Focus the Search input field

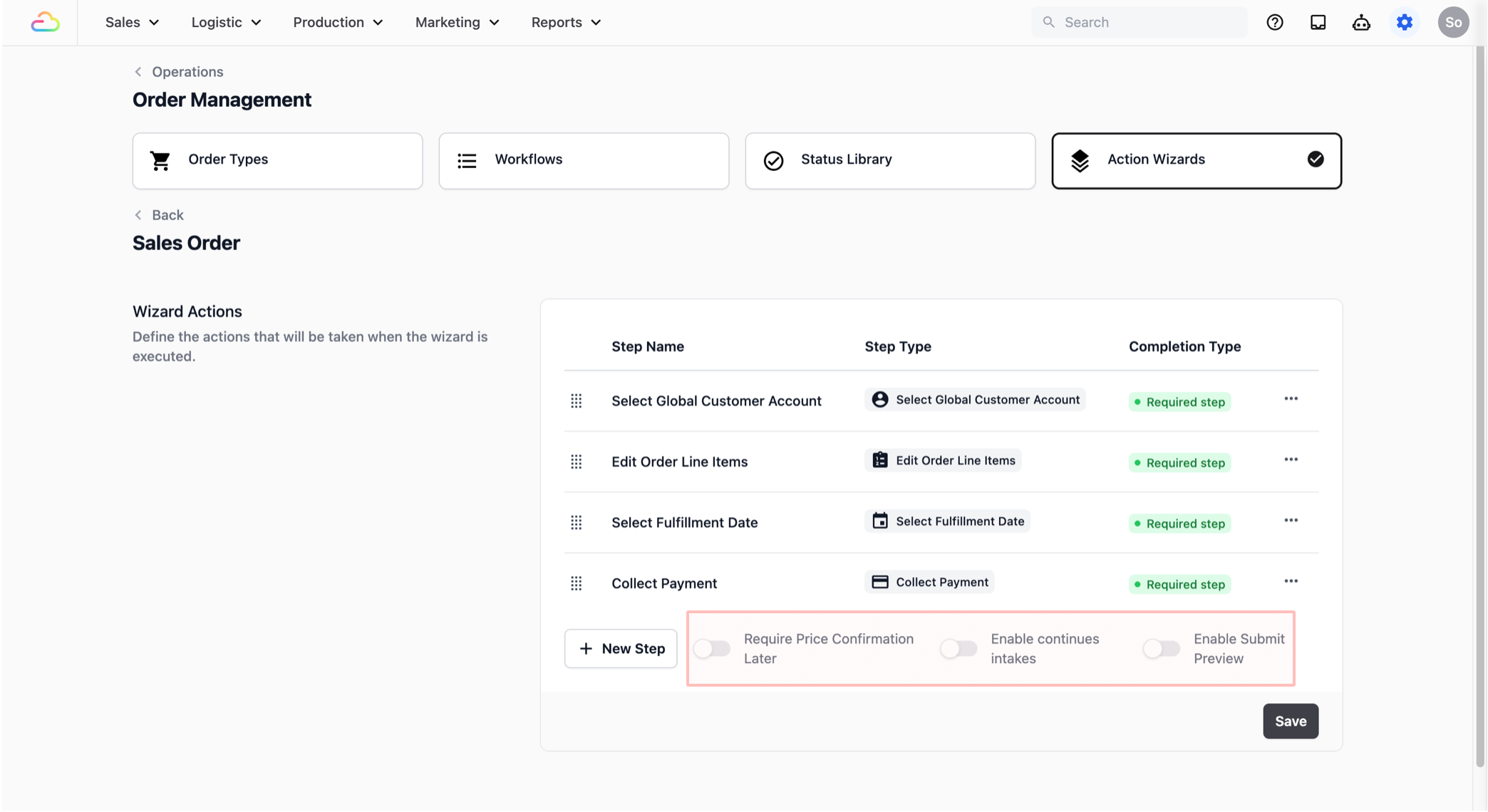click(1147, 22)
